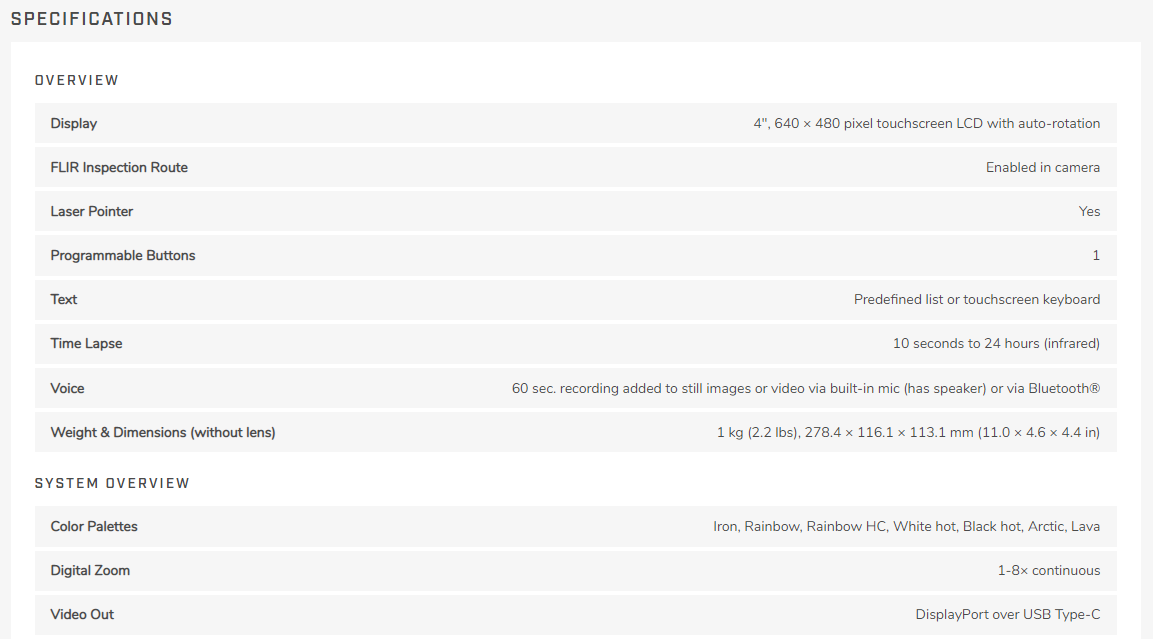
Task: Click the voice recording Bluetooth description text
Action: pos(806,388)
